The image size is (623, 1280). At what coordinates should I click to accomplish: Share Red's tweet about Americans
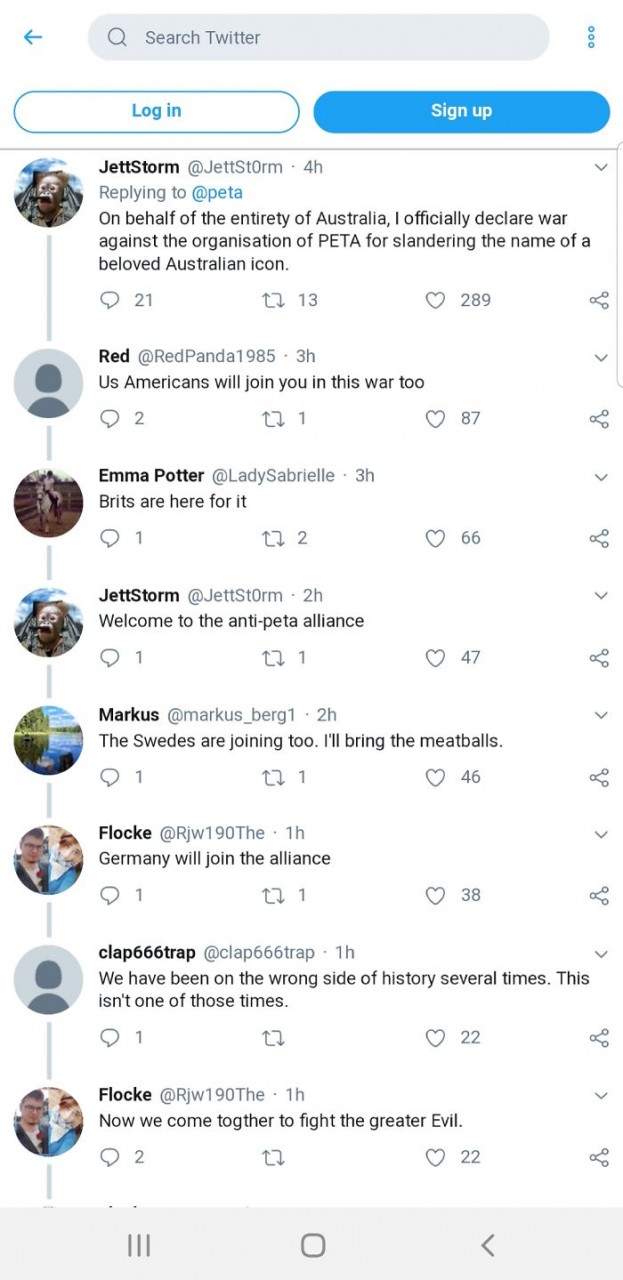(599, 419)
